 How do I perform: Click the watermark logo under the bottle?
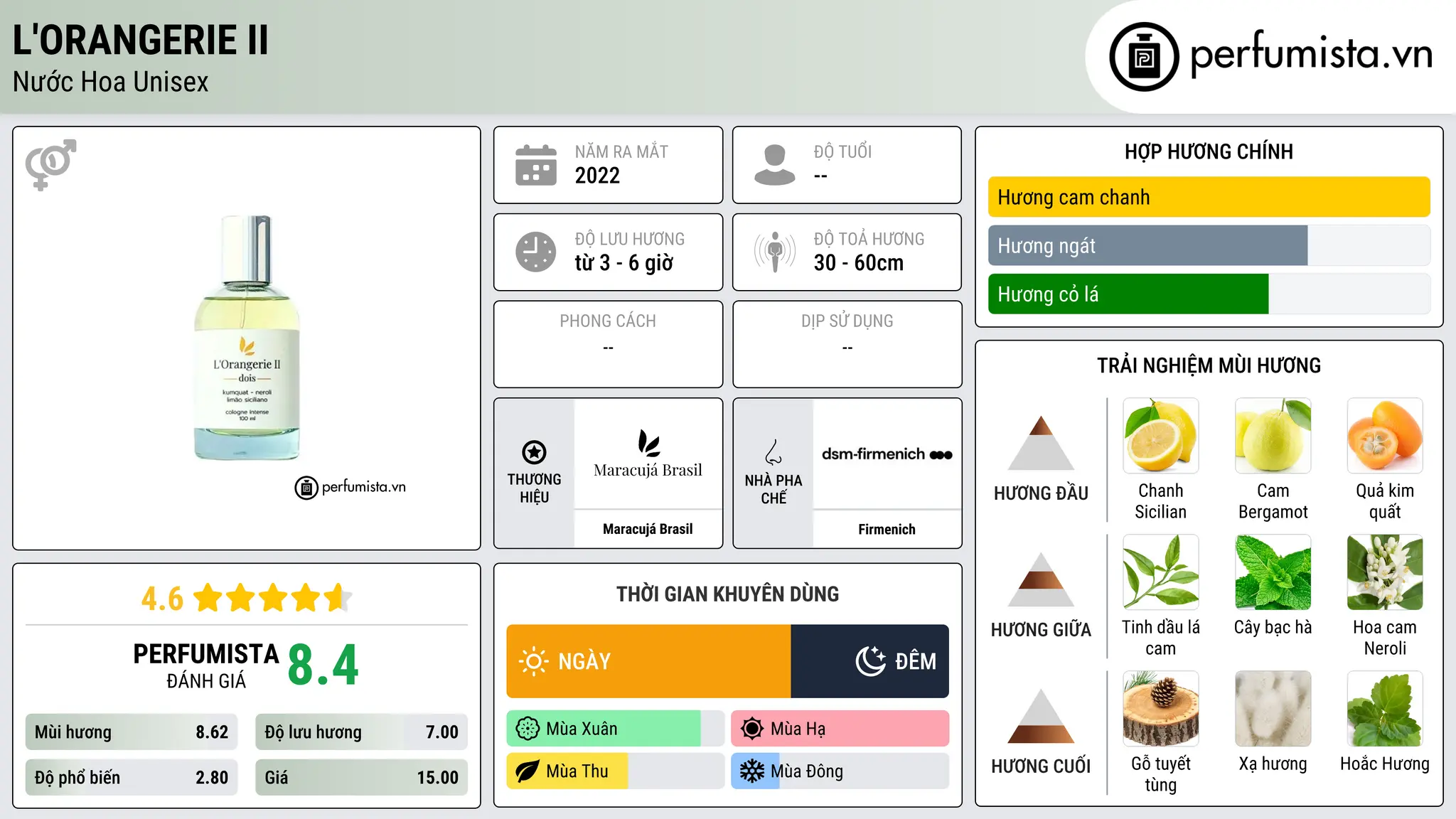(x=350, y=488)
